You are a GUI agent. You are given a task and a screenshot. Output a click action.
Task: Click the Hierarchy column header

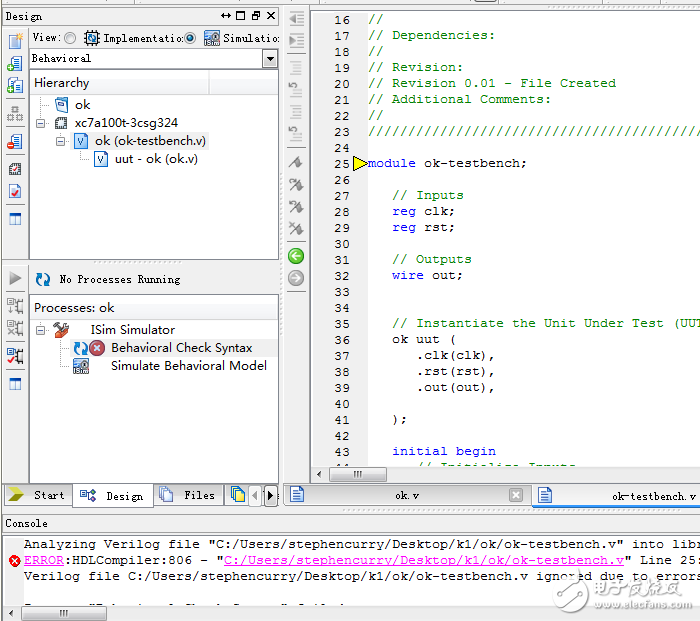click(x=120, y=83)
